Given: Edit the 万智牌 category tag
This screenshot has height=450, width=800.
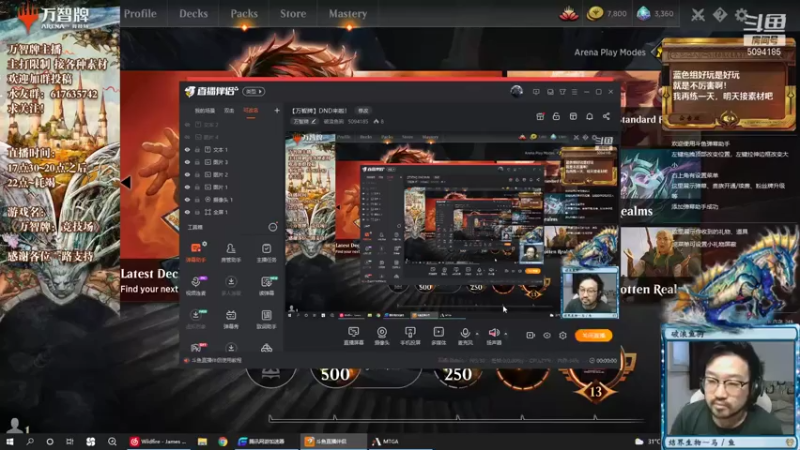Looking at the screenshot, I should click(305, 121).
